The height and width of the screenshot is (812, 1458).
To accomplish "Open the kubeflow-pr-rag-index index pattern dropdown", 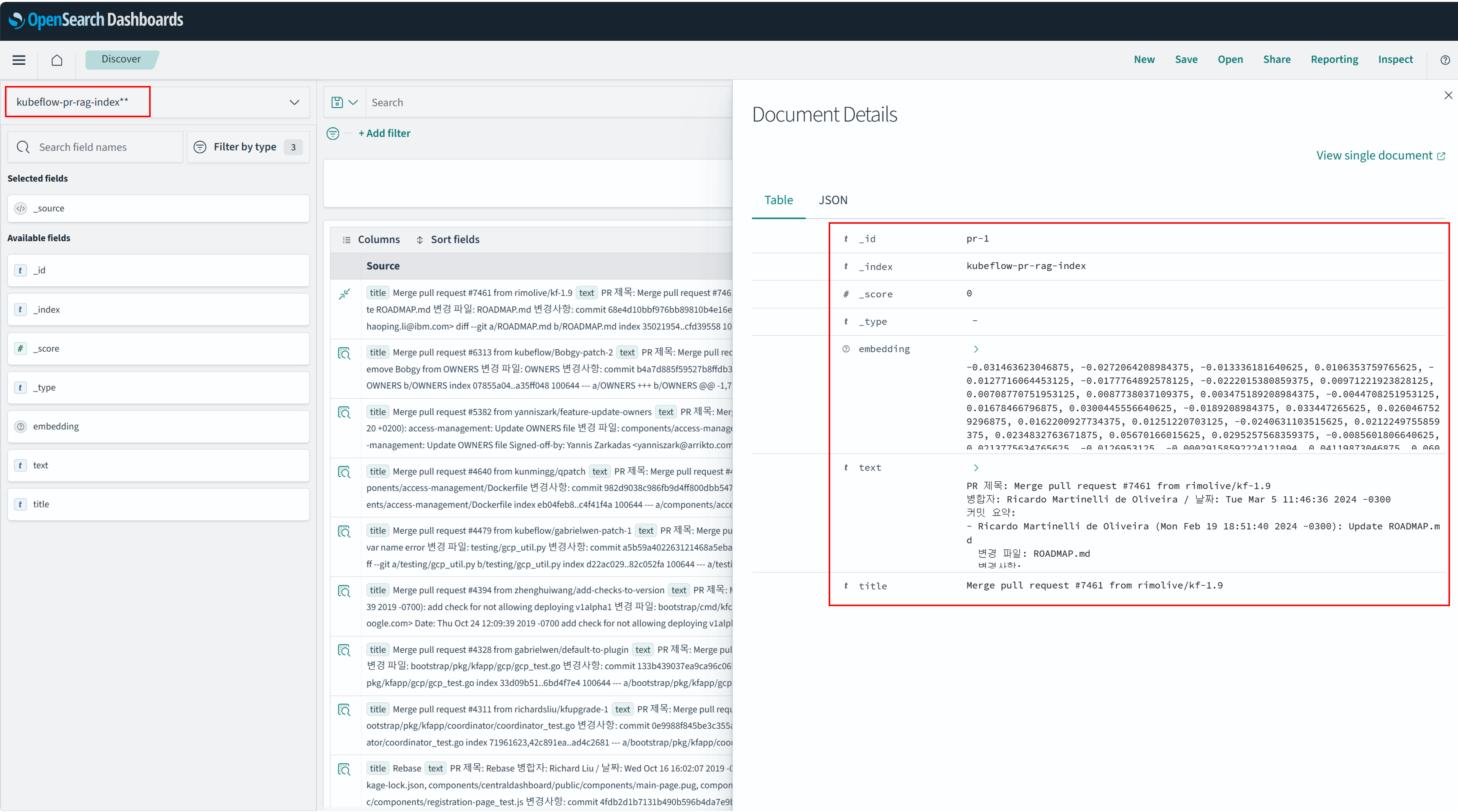I will (294, 102).
